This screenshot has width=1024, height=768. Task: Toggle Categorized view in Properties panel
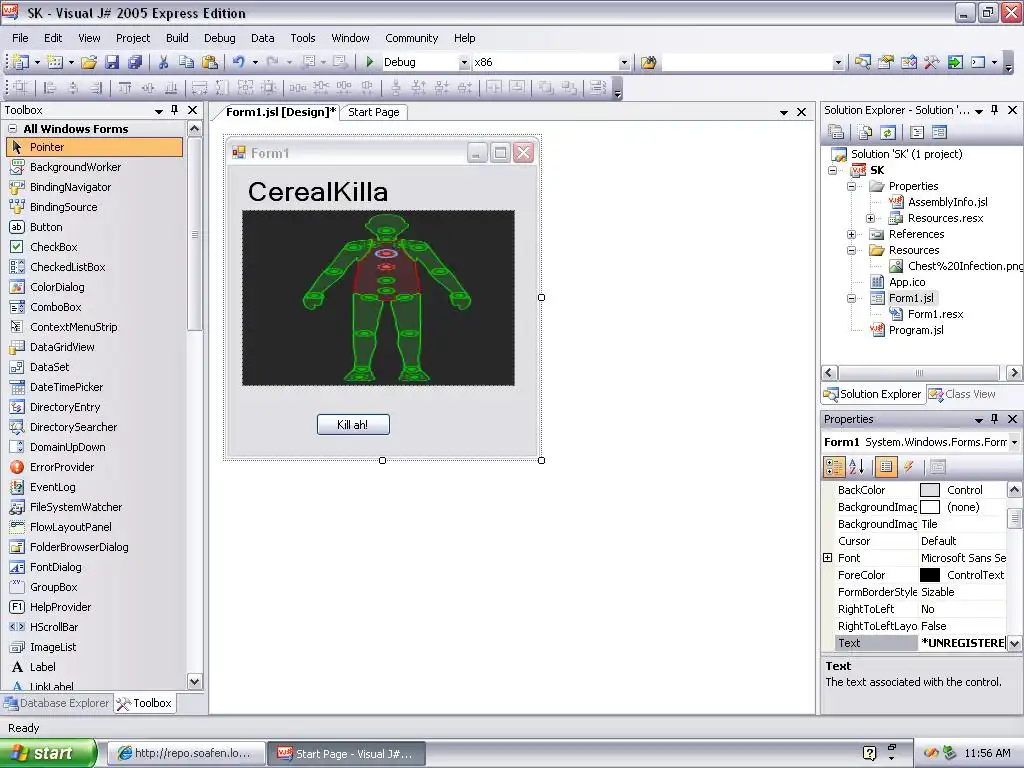click(x=835, y=466)
